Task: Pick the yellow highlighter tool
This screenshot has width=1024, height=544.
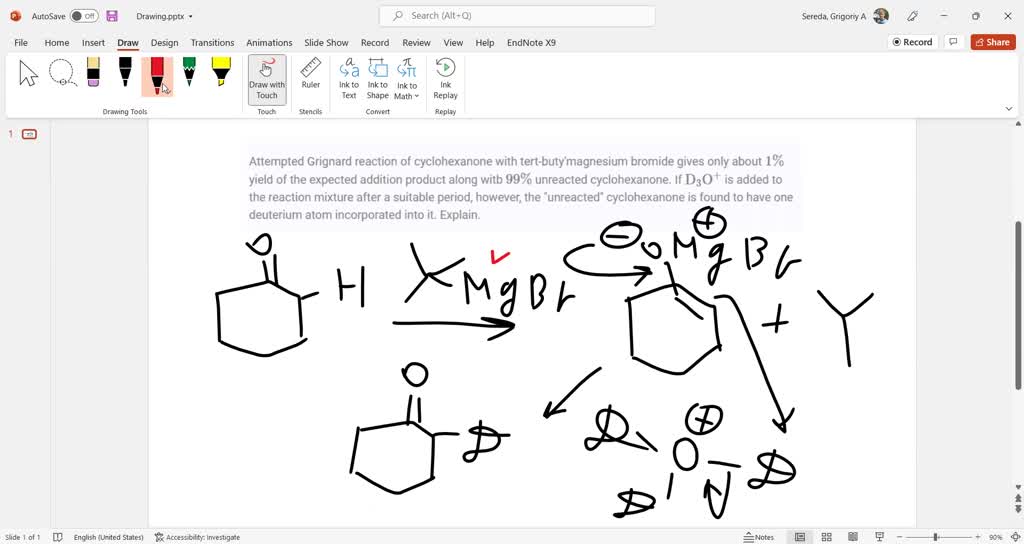Action: click(x=221, y=73)
